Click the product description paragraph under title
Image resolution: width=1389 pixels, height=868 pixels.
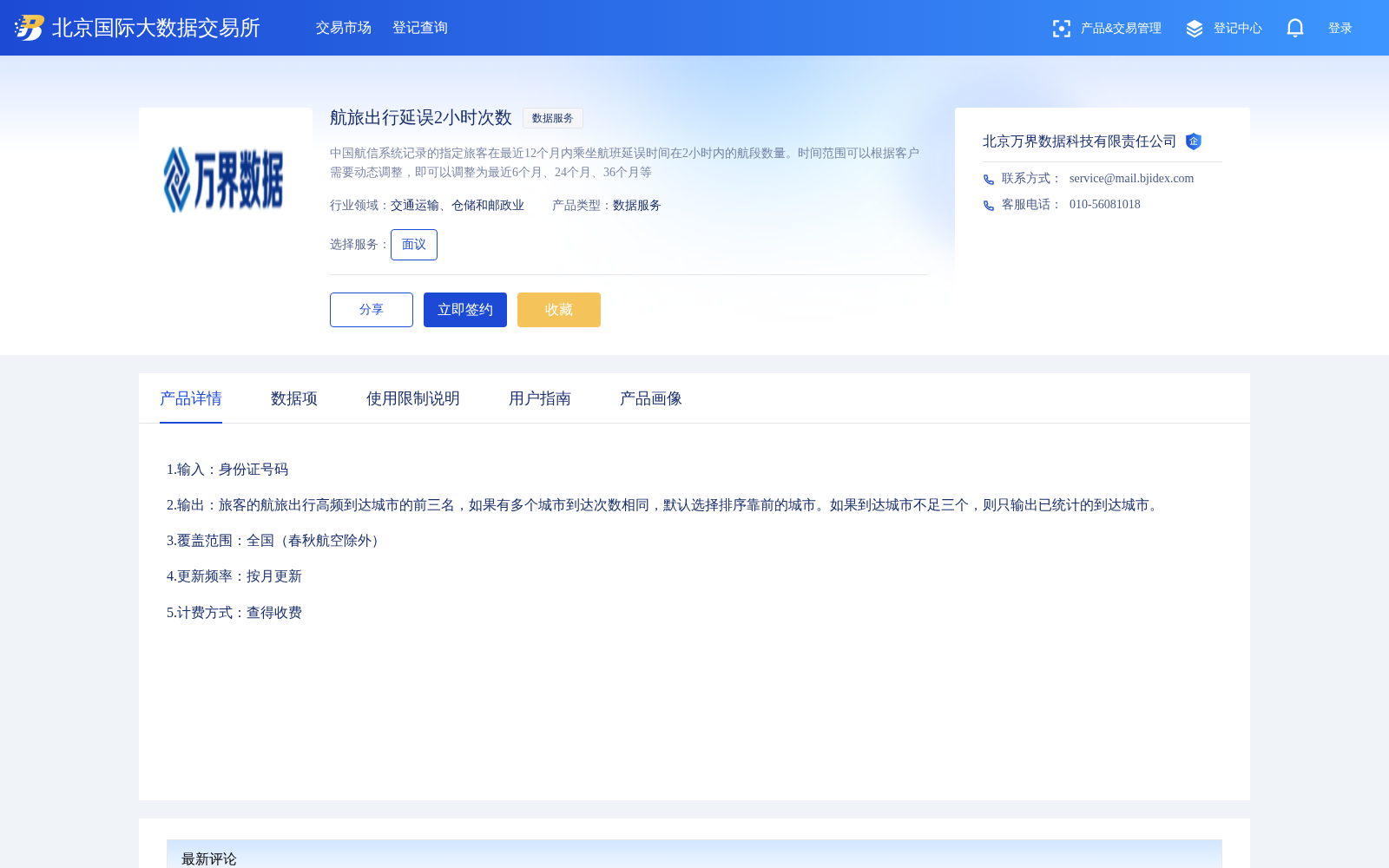pyautogui.click(x=625, y=162)
